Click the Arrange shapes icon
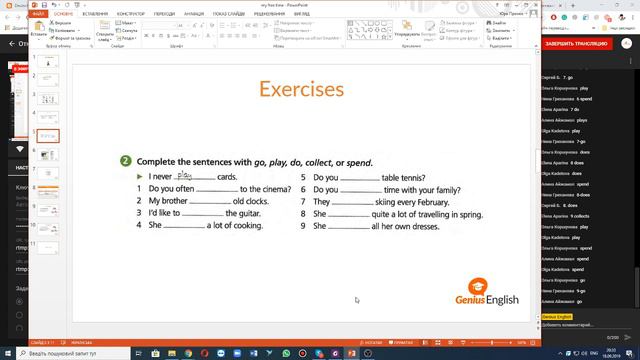Image resolution: width=640 pixels, height=360 pixels. 407,26
